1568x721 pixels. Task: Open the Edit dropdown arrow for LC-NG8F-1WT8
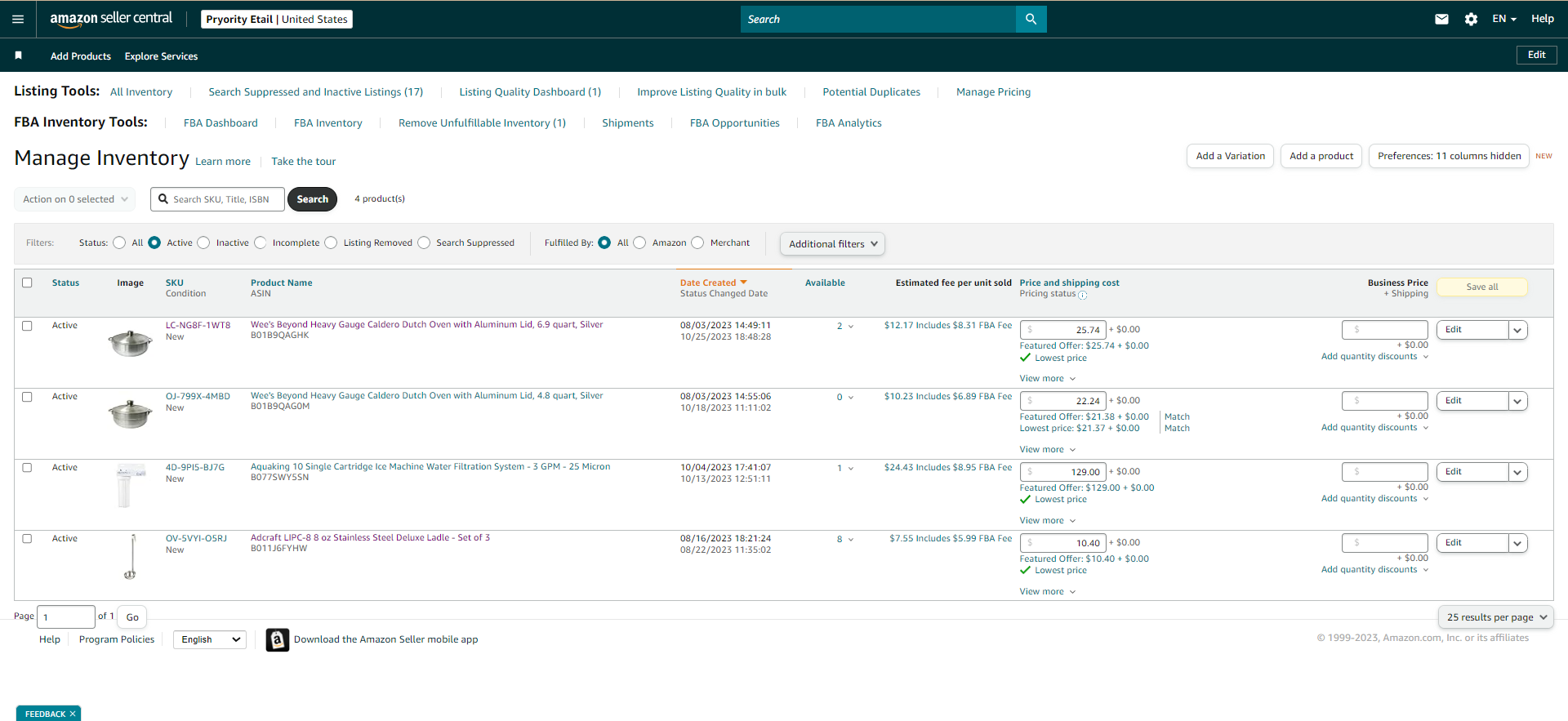[1517, 330]
